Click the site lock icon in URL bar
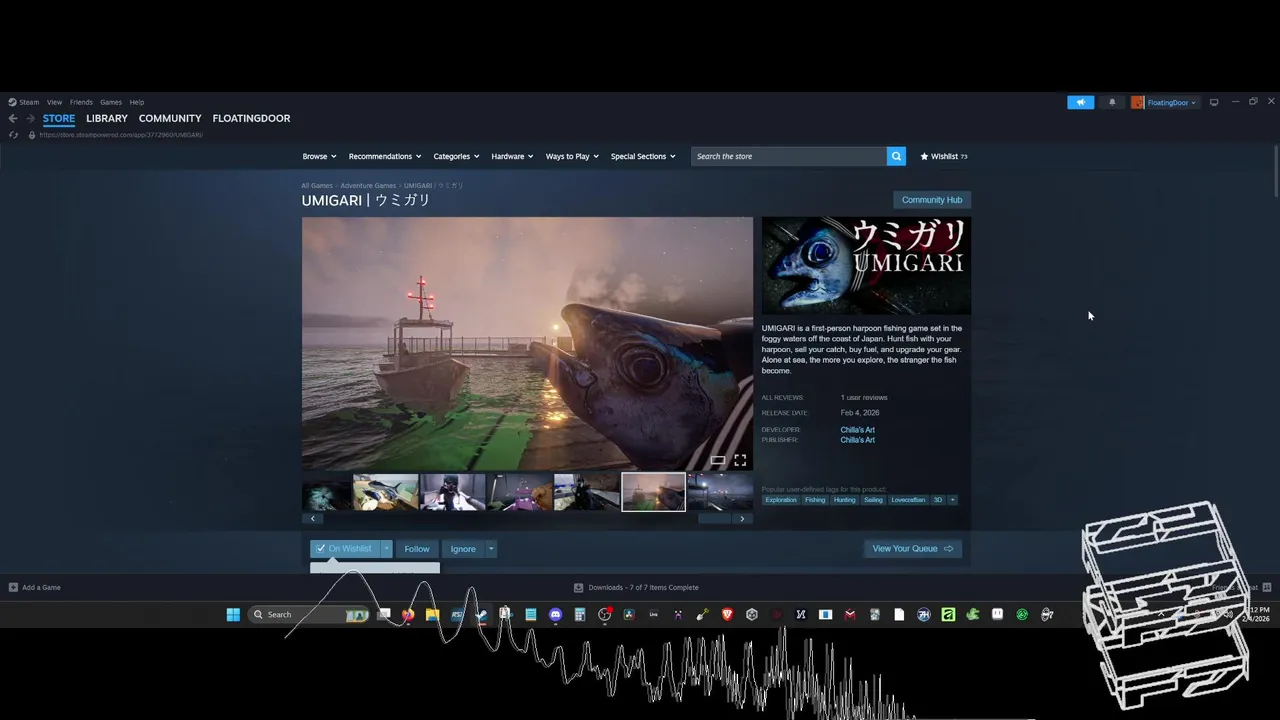Viewport: 1280px width, 720px height. click(x=32, y=135)
